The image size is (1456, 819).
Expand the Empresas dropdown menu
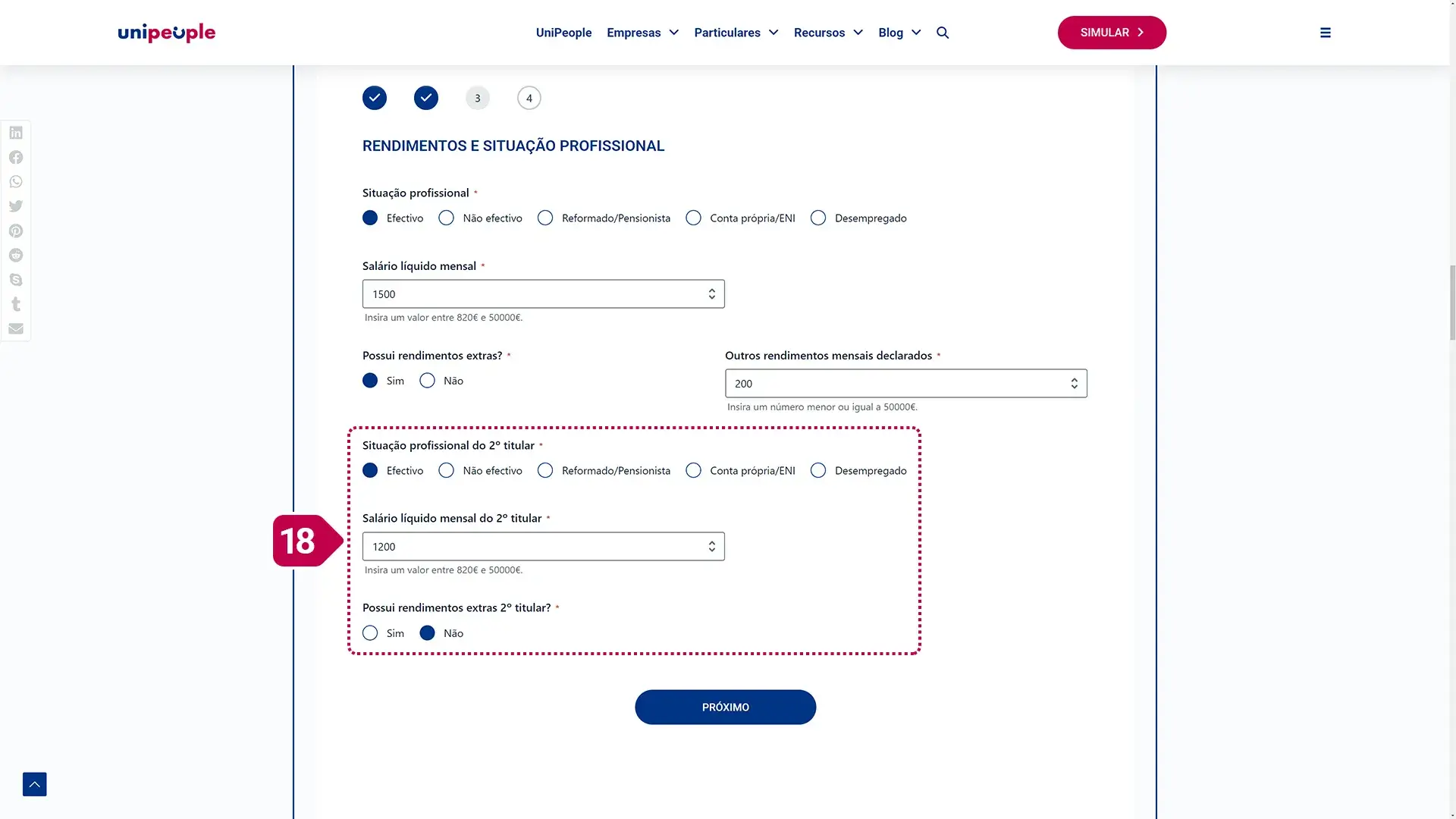(642, 33)
